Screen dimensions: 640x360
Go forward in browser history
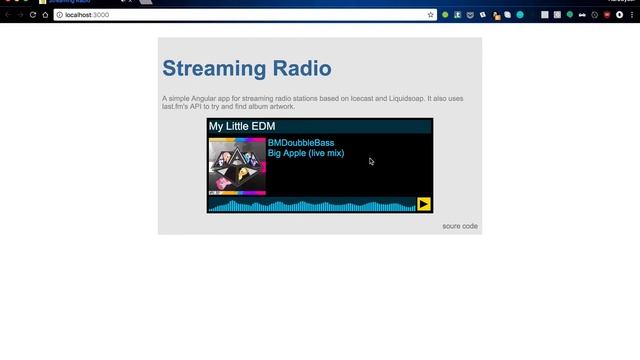click(x=20, y=15)
